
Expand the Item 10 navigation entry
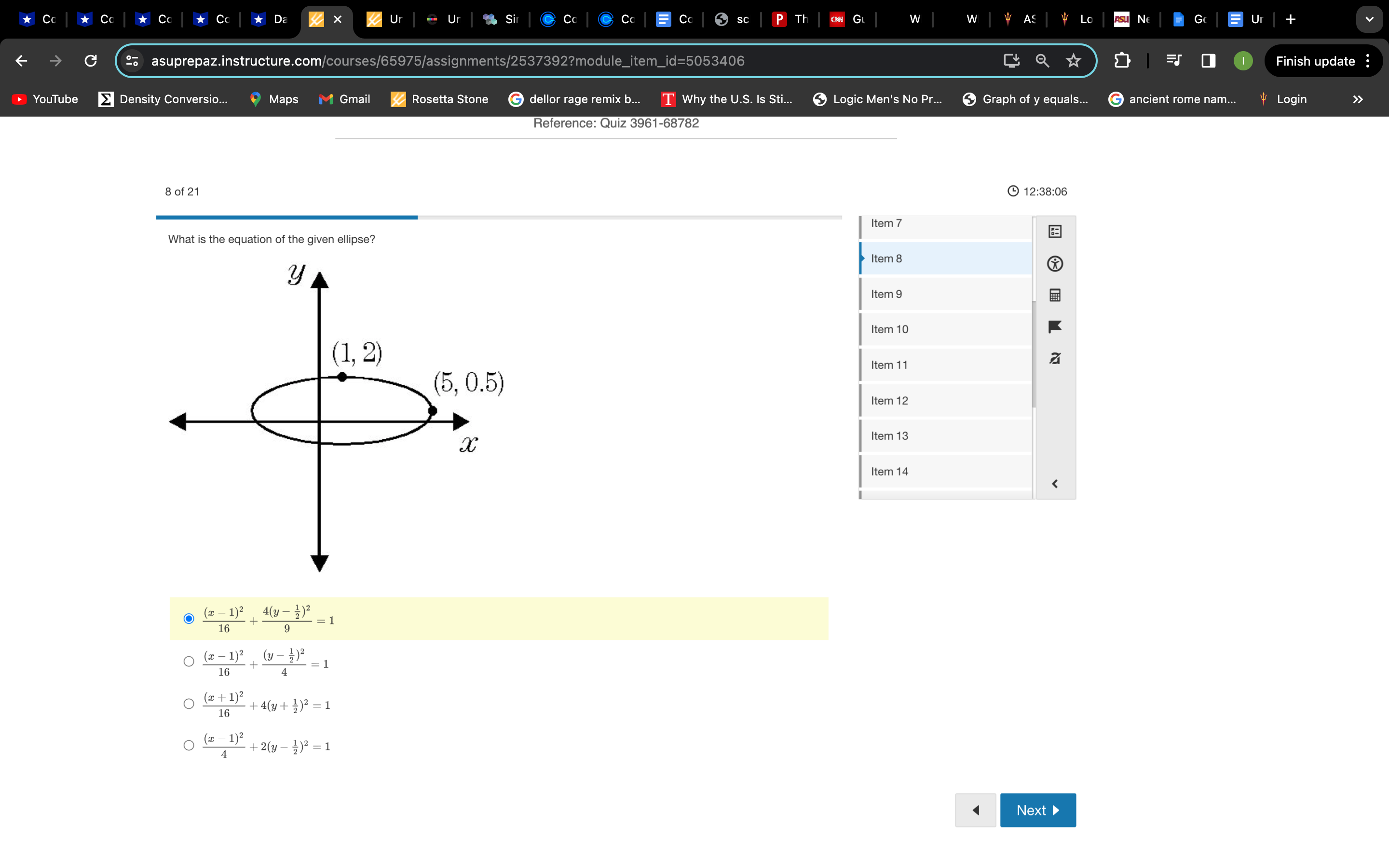[944, 328]
